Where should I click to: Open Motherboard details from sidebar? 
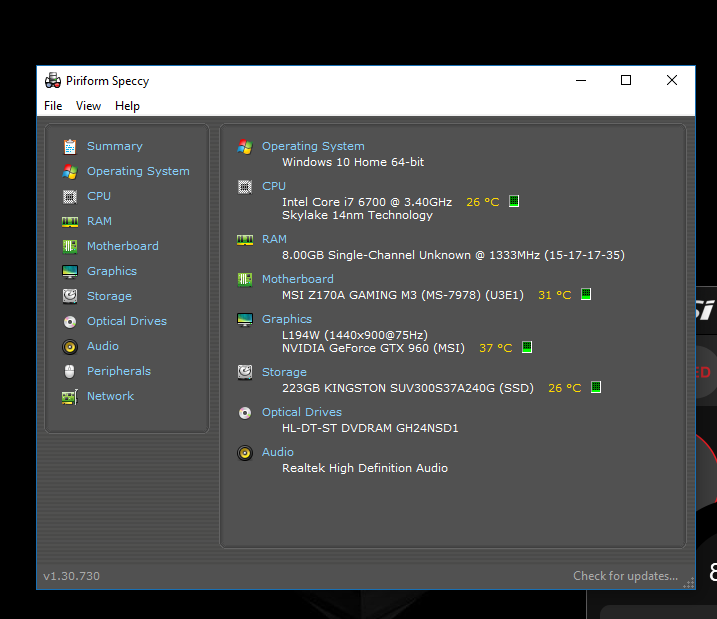[x=123, y=246]
